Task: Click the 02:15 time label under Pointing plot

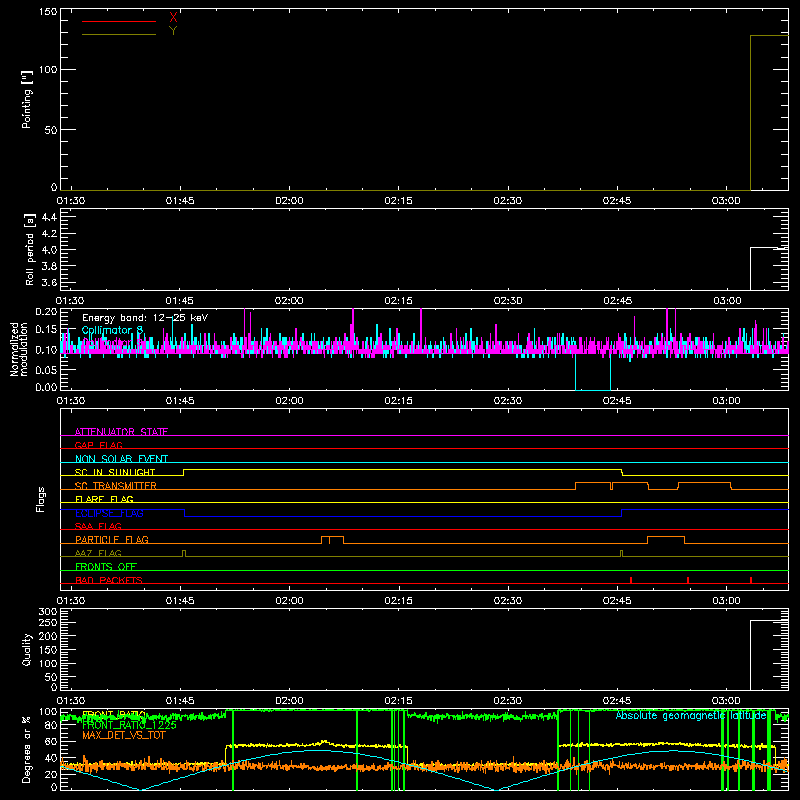Action: tap(398, 201)
